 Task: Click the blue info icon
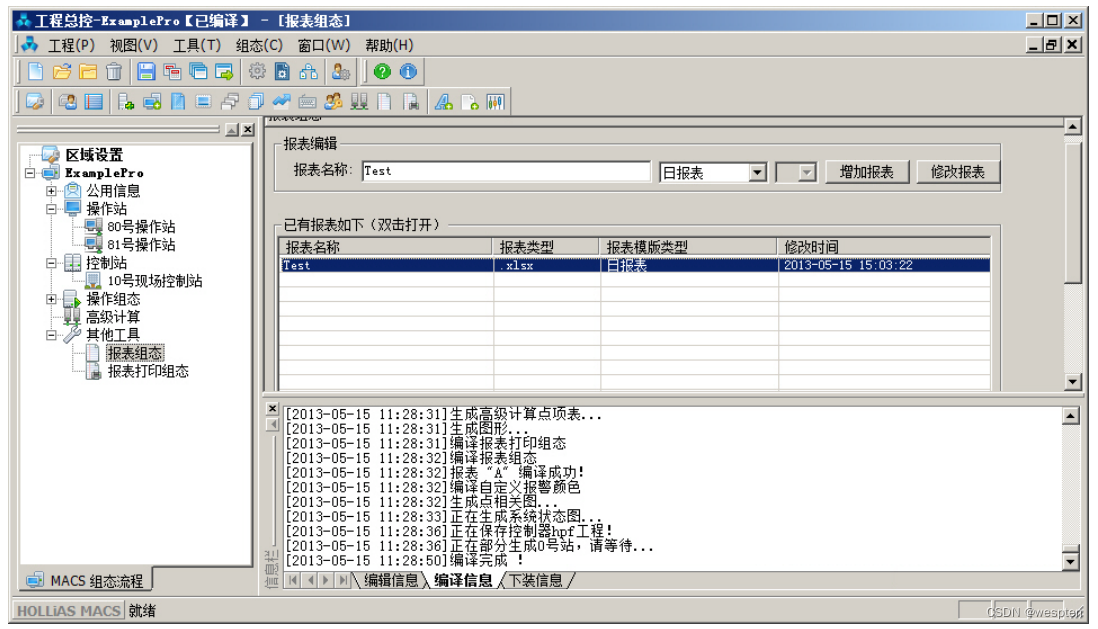tap(408, 71)
